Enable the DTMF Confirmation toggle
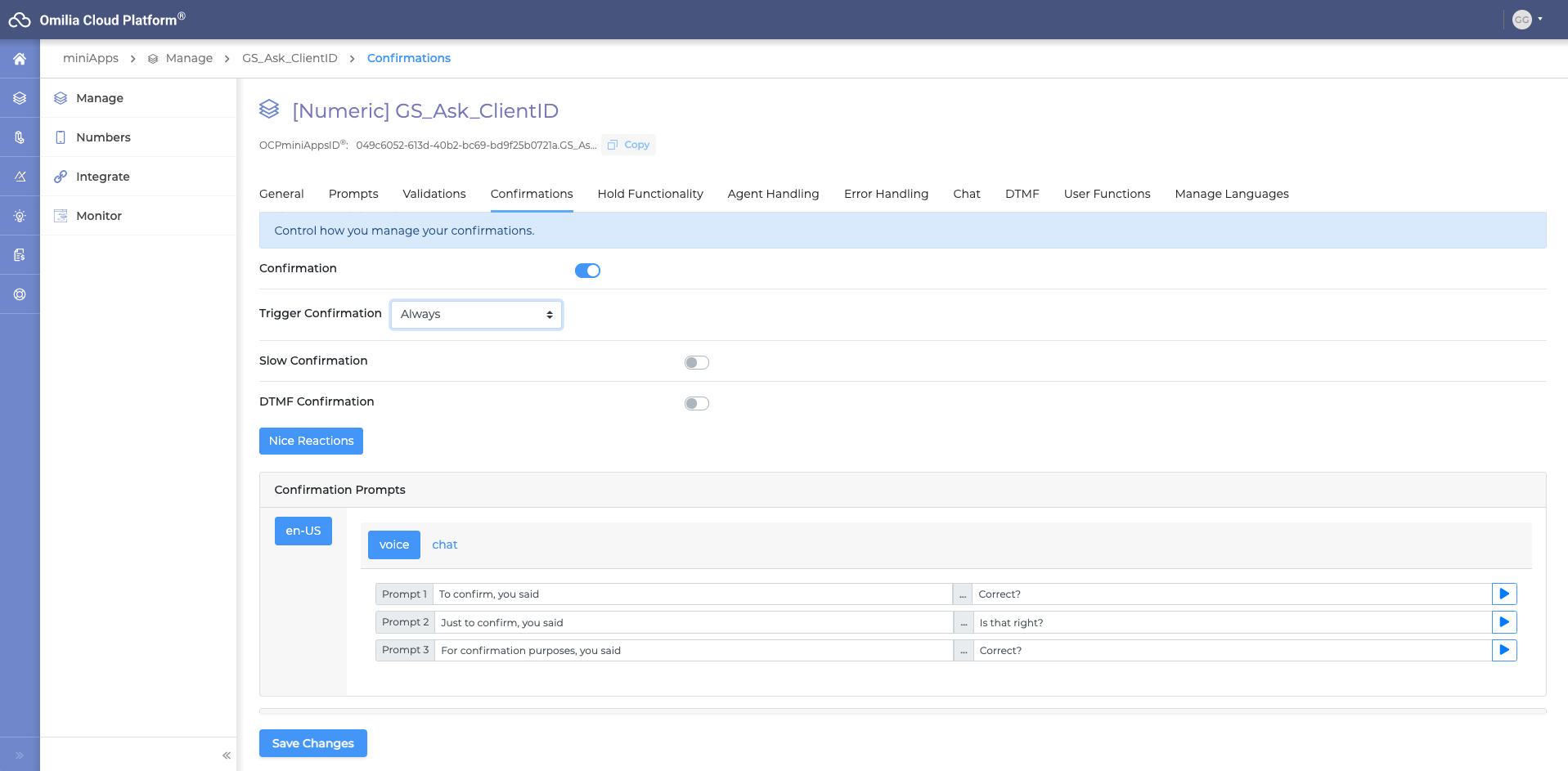This screenshot has height=771, width=1568. tap(697, 403)
